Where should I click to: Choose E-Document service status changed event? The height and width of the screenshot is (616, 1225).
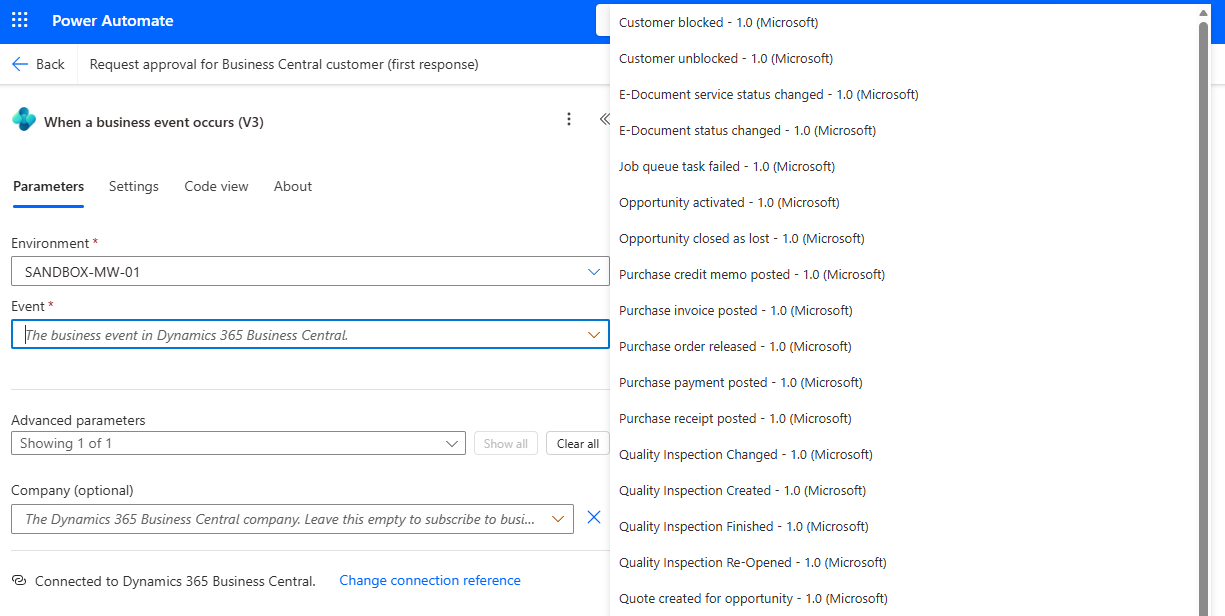[768, 94]
